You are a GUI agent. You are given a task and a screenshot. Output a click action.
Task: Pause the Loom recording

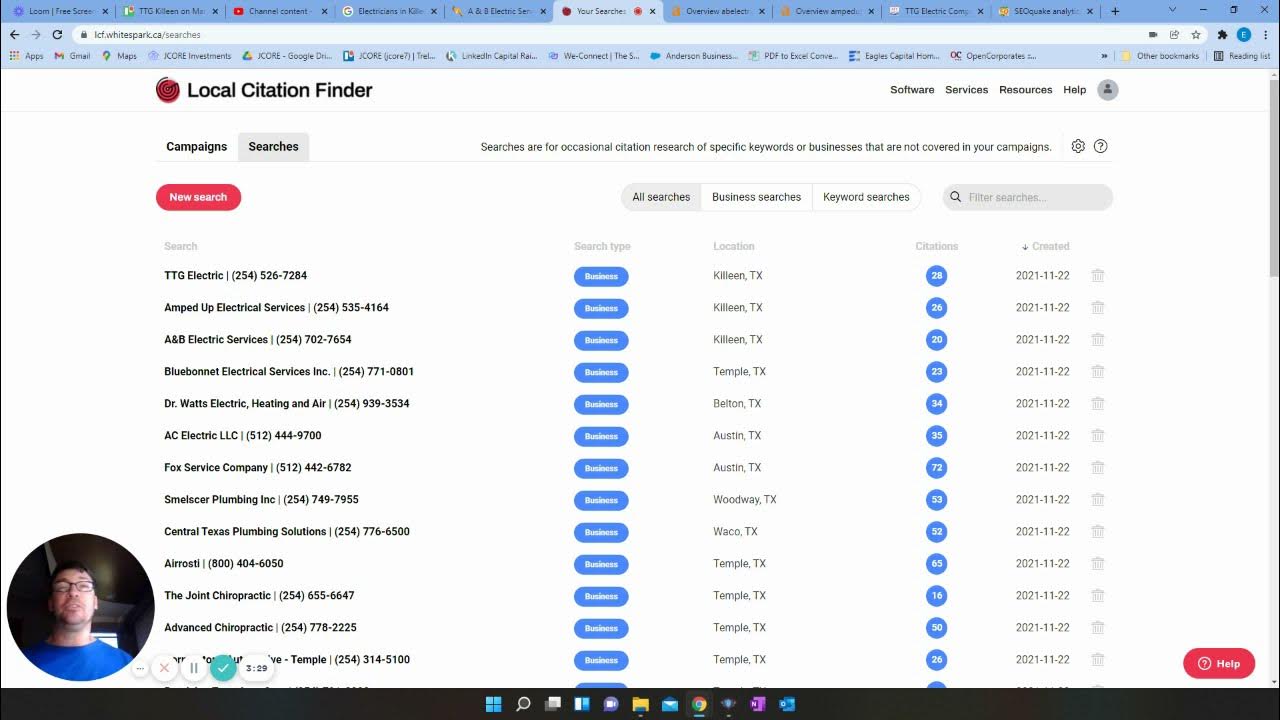click(193, 668)
